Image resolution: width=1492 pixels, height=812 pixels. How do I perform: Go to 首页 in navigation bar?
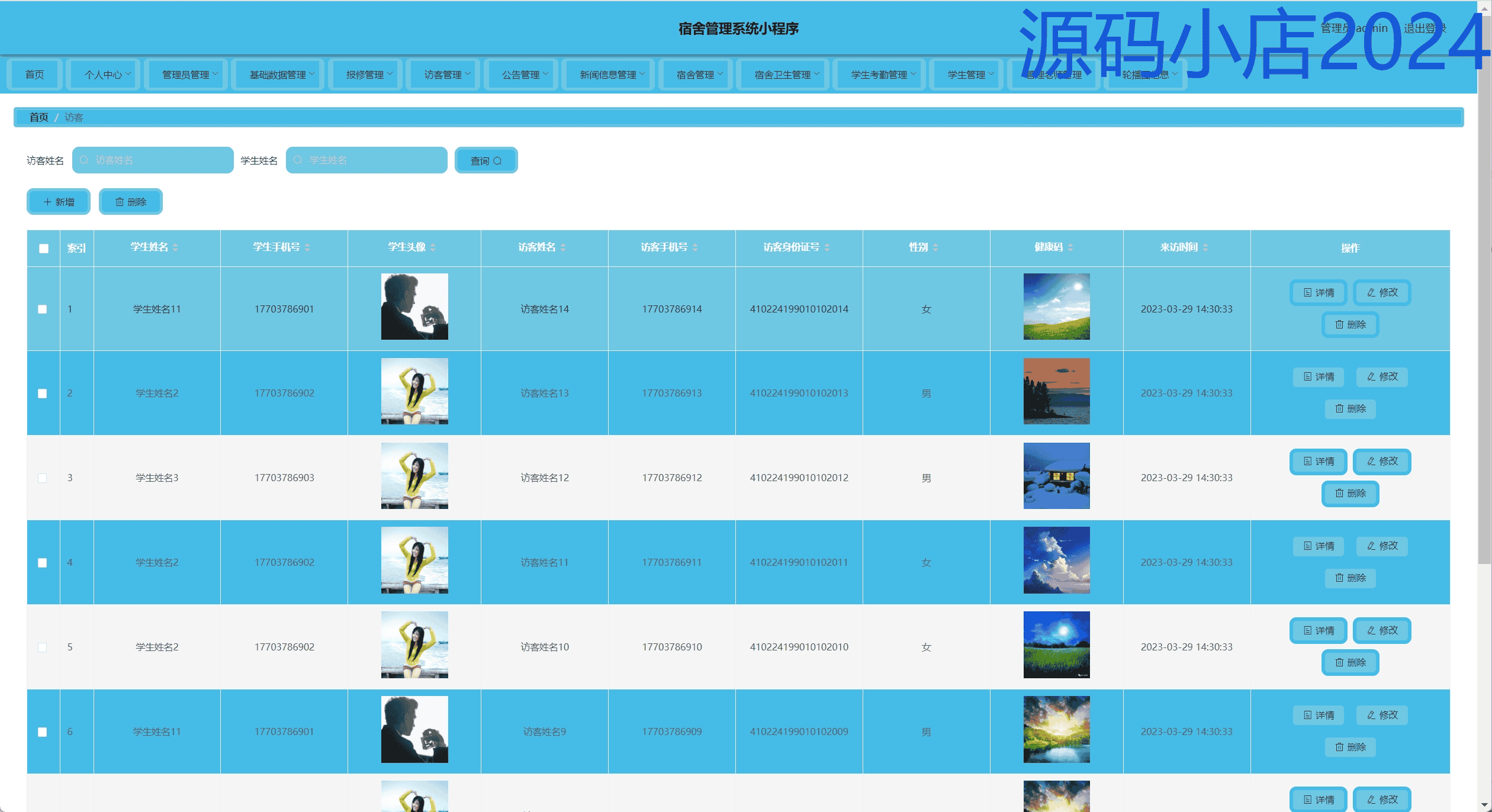coord(34,75)
